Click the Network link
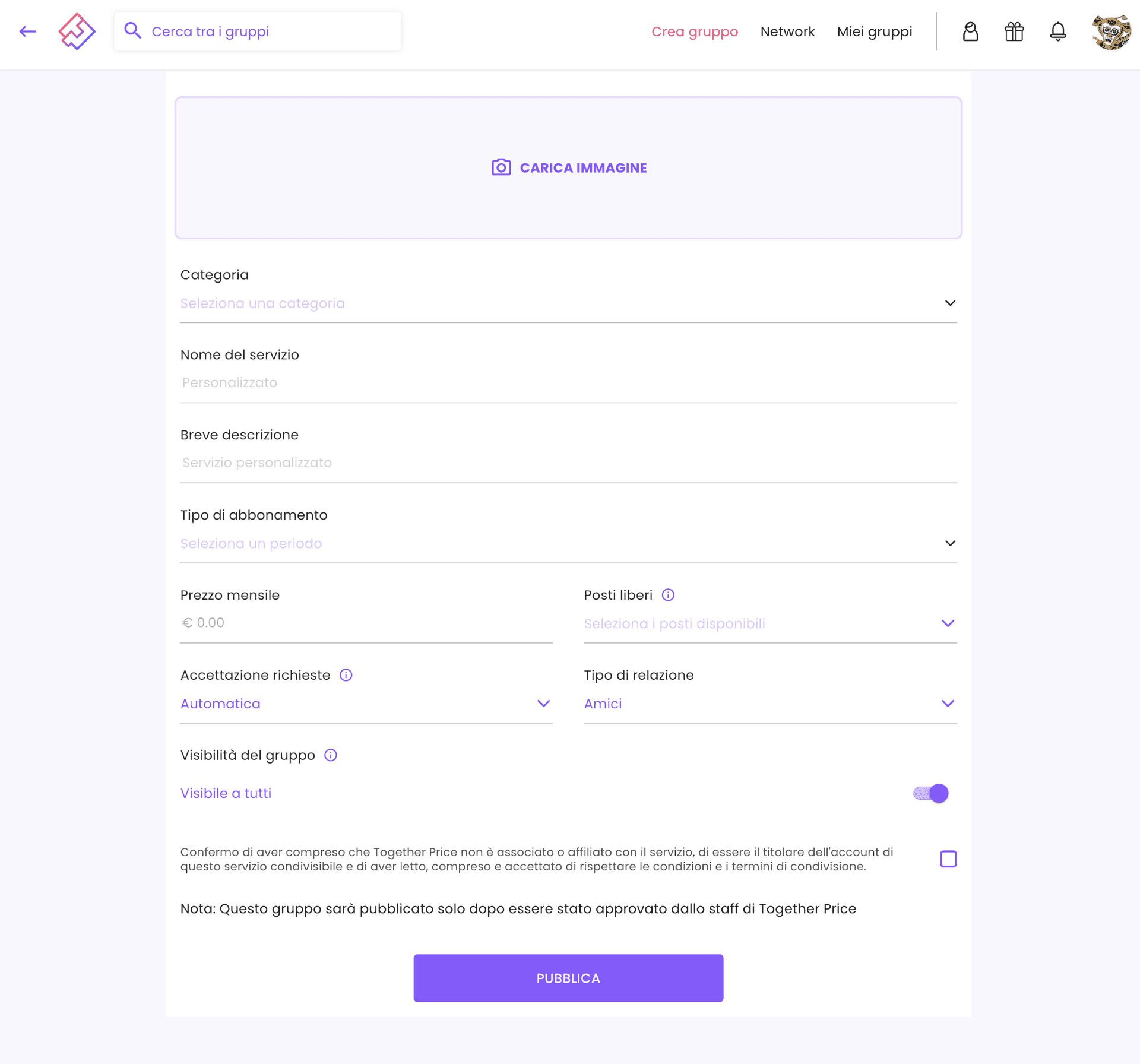This screenshot has width=1140, height=1064. pos(788,31)
